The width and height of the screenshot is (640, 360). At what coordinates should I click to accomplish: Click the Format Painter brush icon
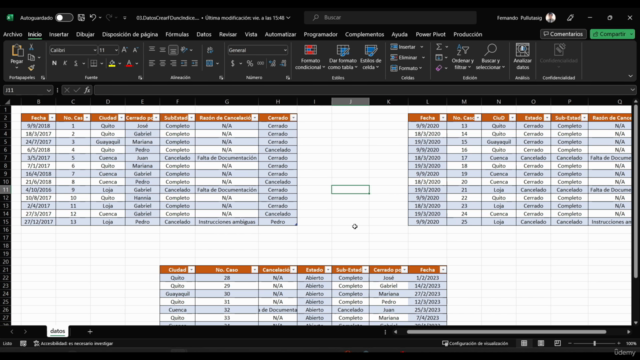pos(31,67)
